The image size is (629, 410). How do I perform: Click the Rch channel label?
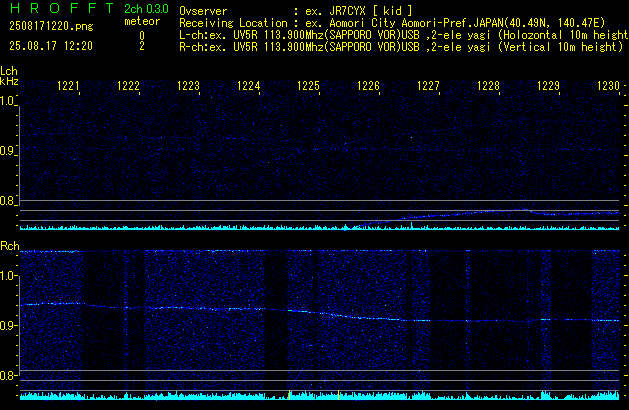coord(10,246)
